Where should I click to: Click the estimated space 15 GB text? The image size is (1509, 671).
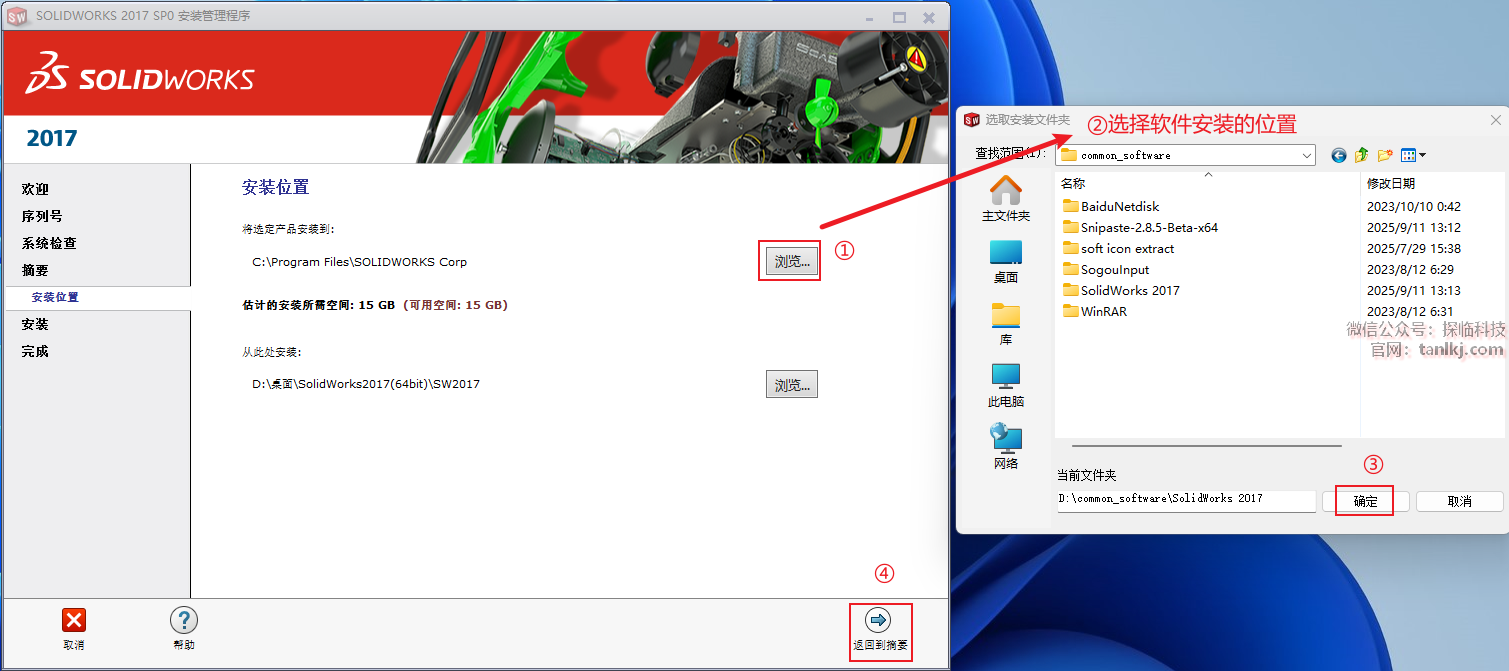pyautogui.click(x=319, y=305)
